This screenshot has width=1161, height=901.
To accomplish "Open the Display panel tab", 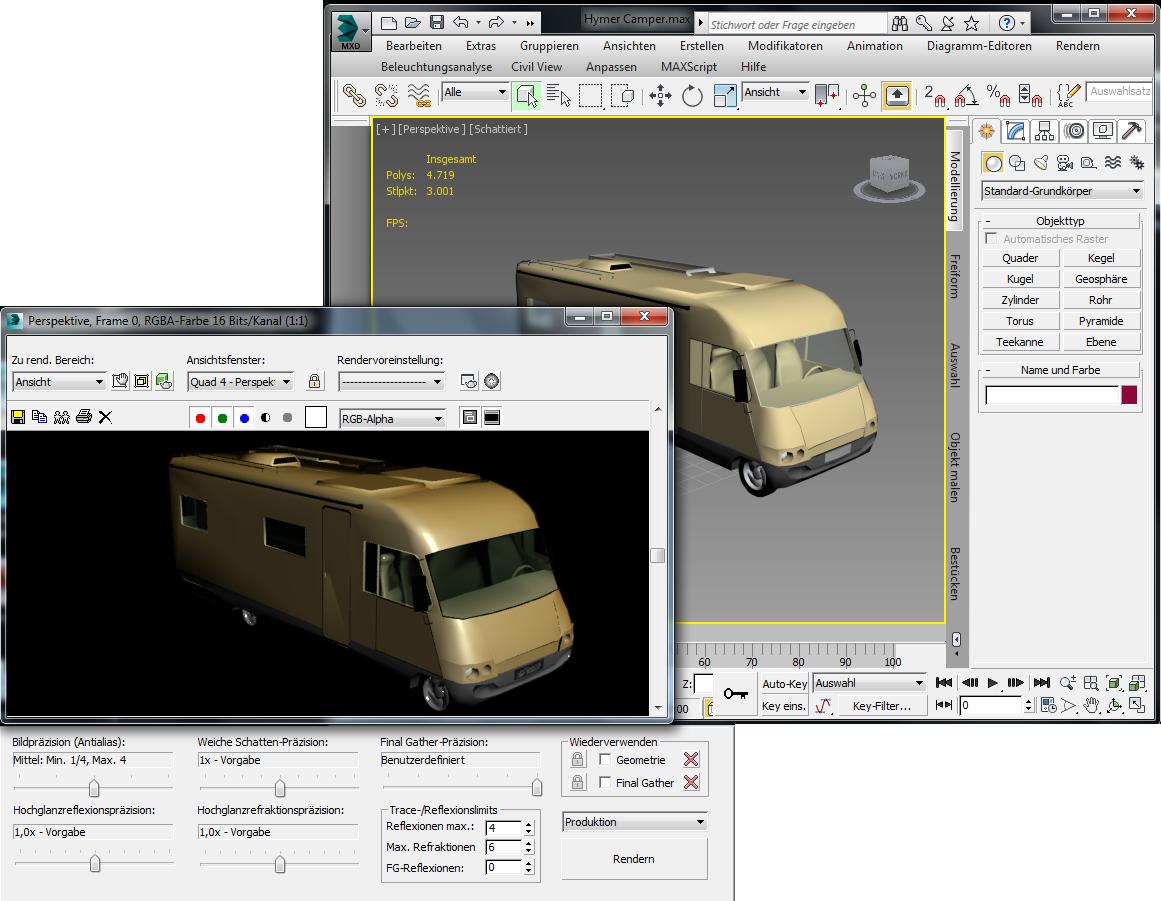I will tap(1103, 131).
